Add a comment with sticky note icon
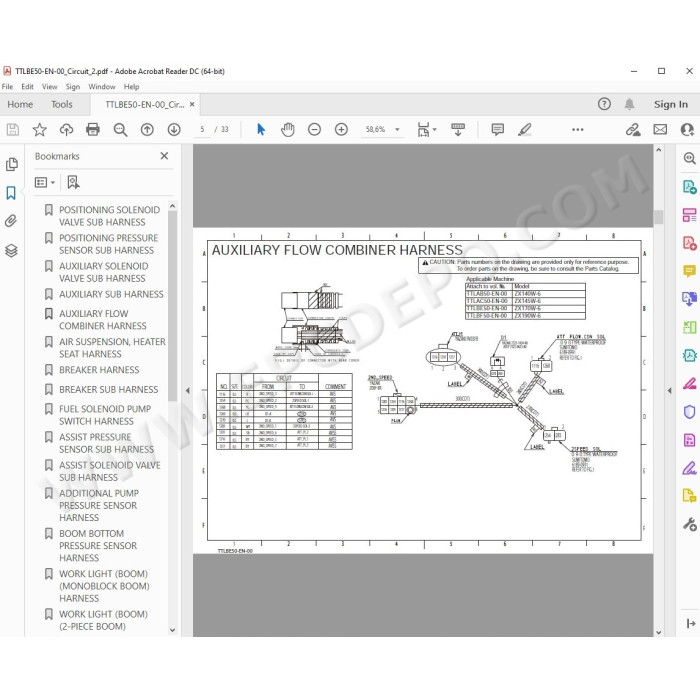The width and height of the screenshot is (700, 700). 497,129
